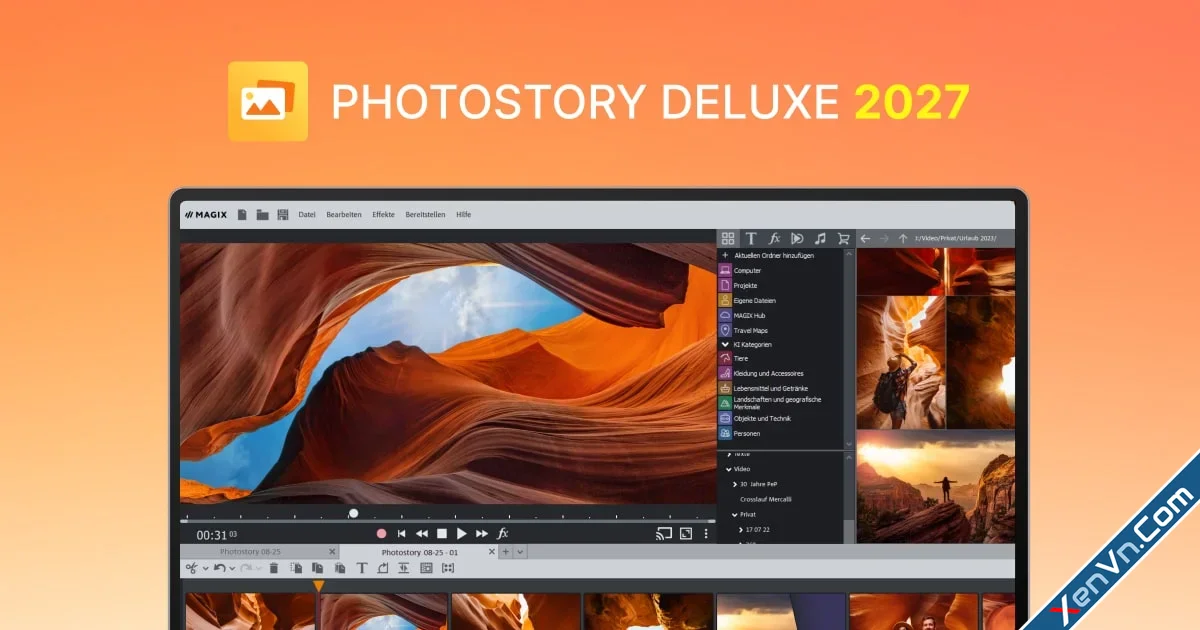
Task: Open the project tabs dropdown arrow
Action: click(x=520, y=552)
